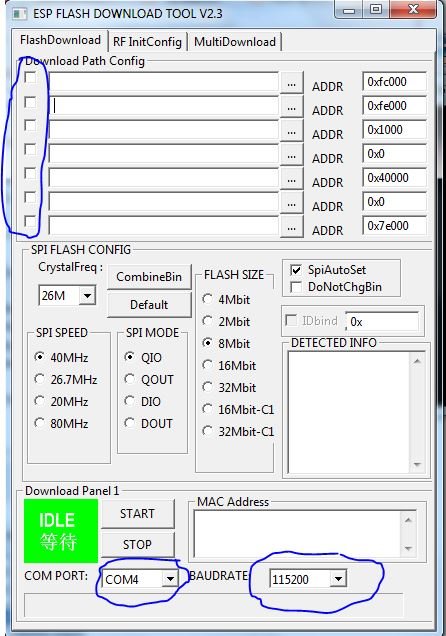Tick the checkbox for the 0xfe000 row
This screenshot has height=636, width=446.
pyautogui.click(x=30, y=102)
